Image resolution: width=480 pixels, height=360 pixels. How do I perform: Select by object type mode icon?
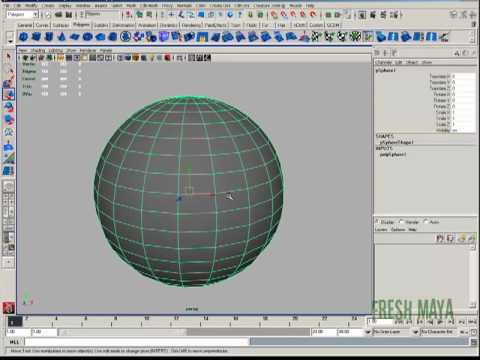pyautogui.click(x=139, y=15)
